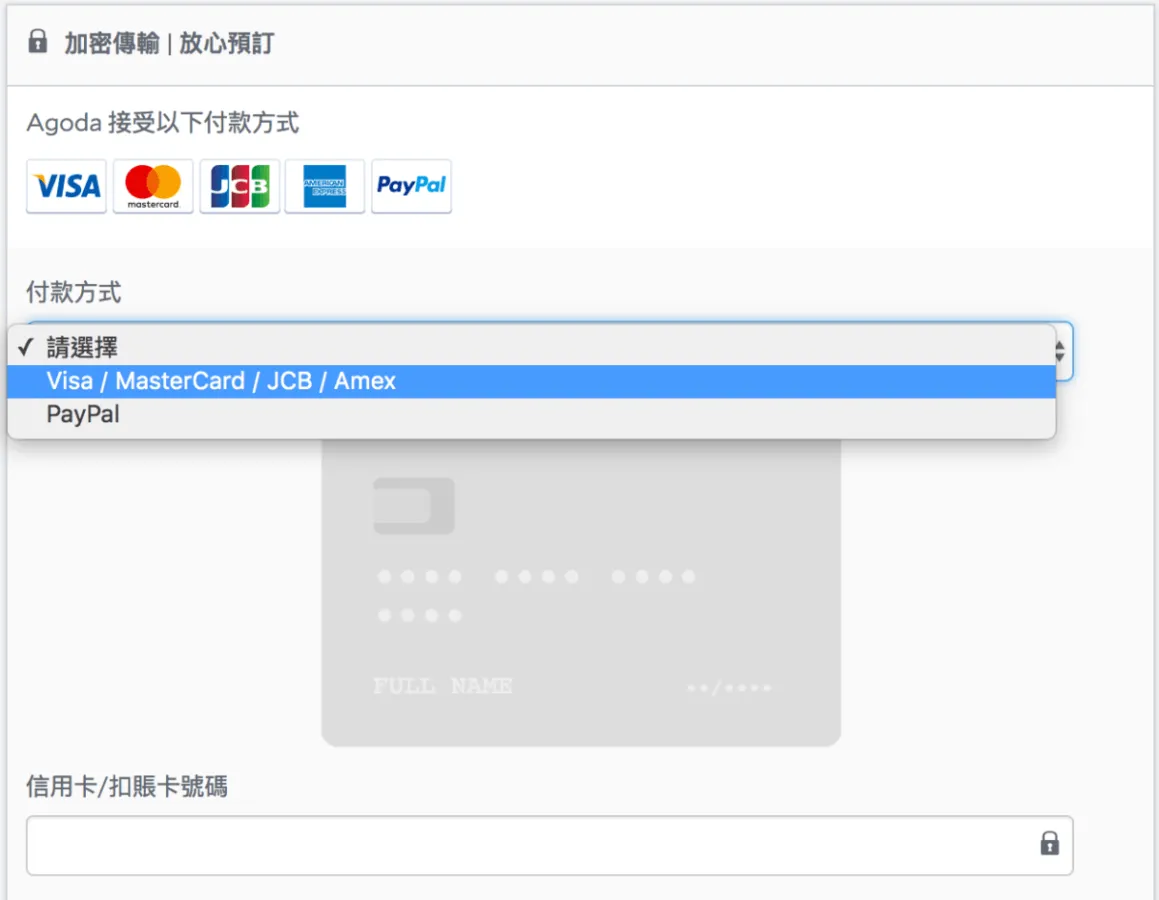
Task: Select Visa / MasterCard / JCB / Amex option
Action: point(531,381)
